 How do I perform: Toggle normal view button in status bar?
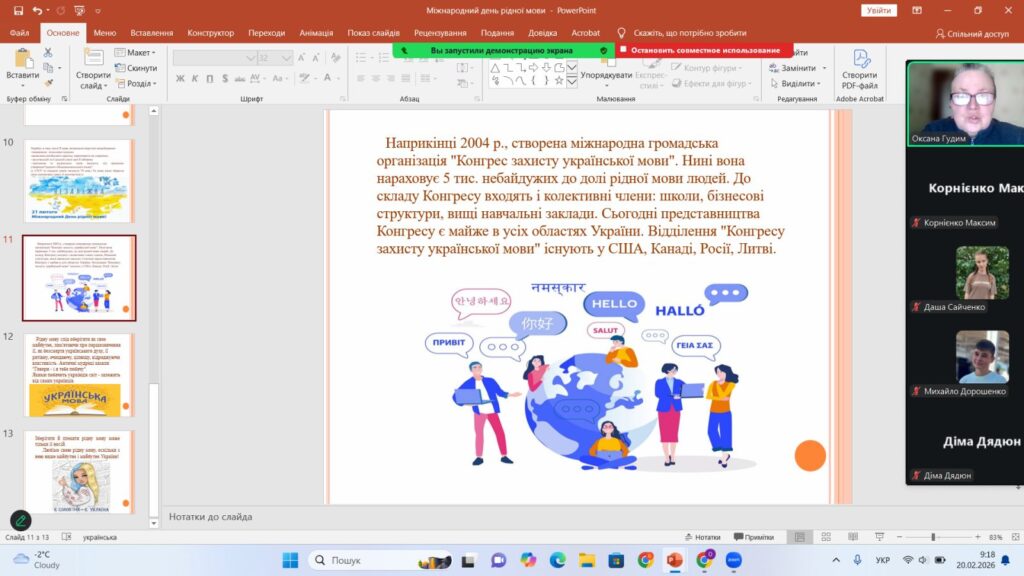click(799, 537)
